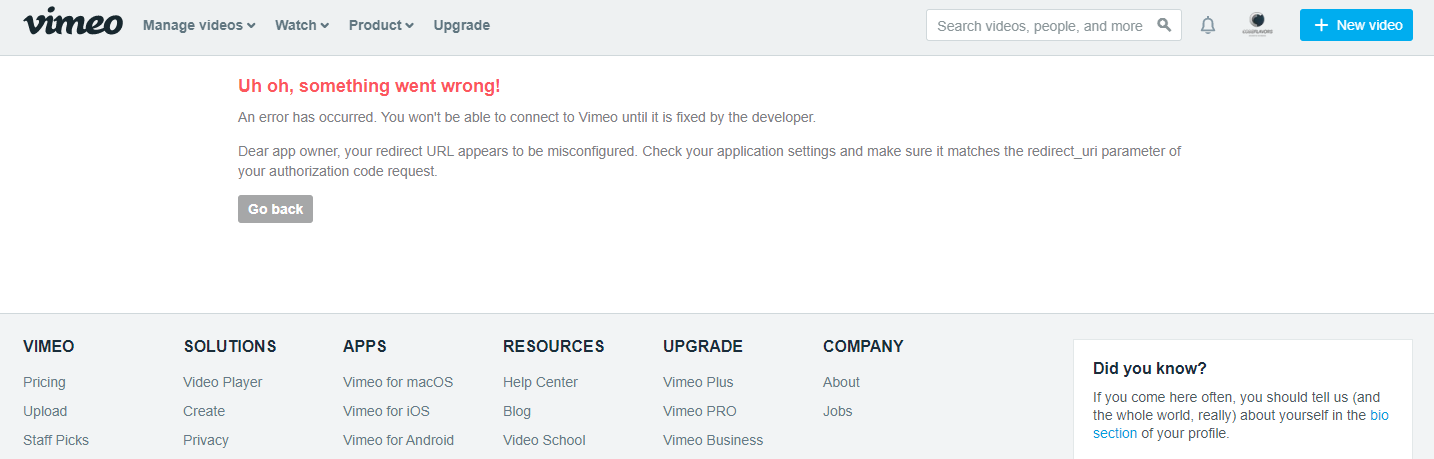This screenshot has width=1434, height=459.
Task: Click the search magnifier icon
Action: point(1164,25)
